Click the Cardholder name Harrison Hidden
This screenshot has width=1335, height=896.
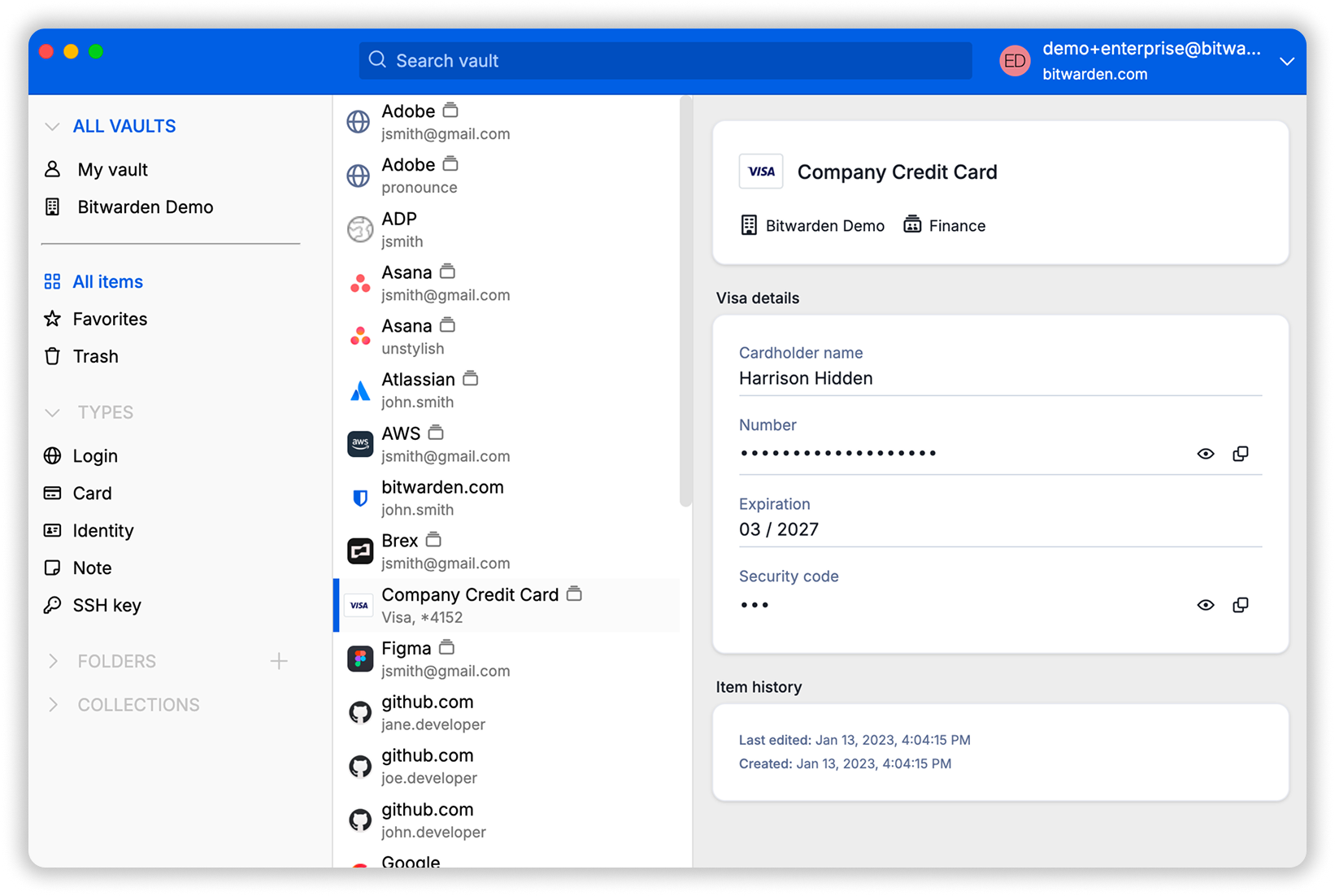tap(806, 378)
